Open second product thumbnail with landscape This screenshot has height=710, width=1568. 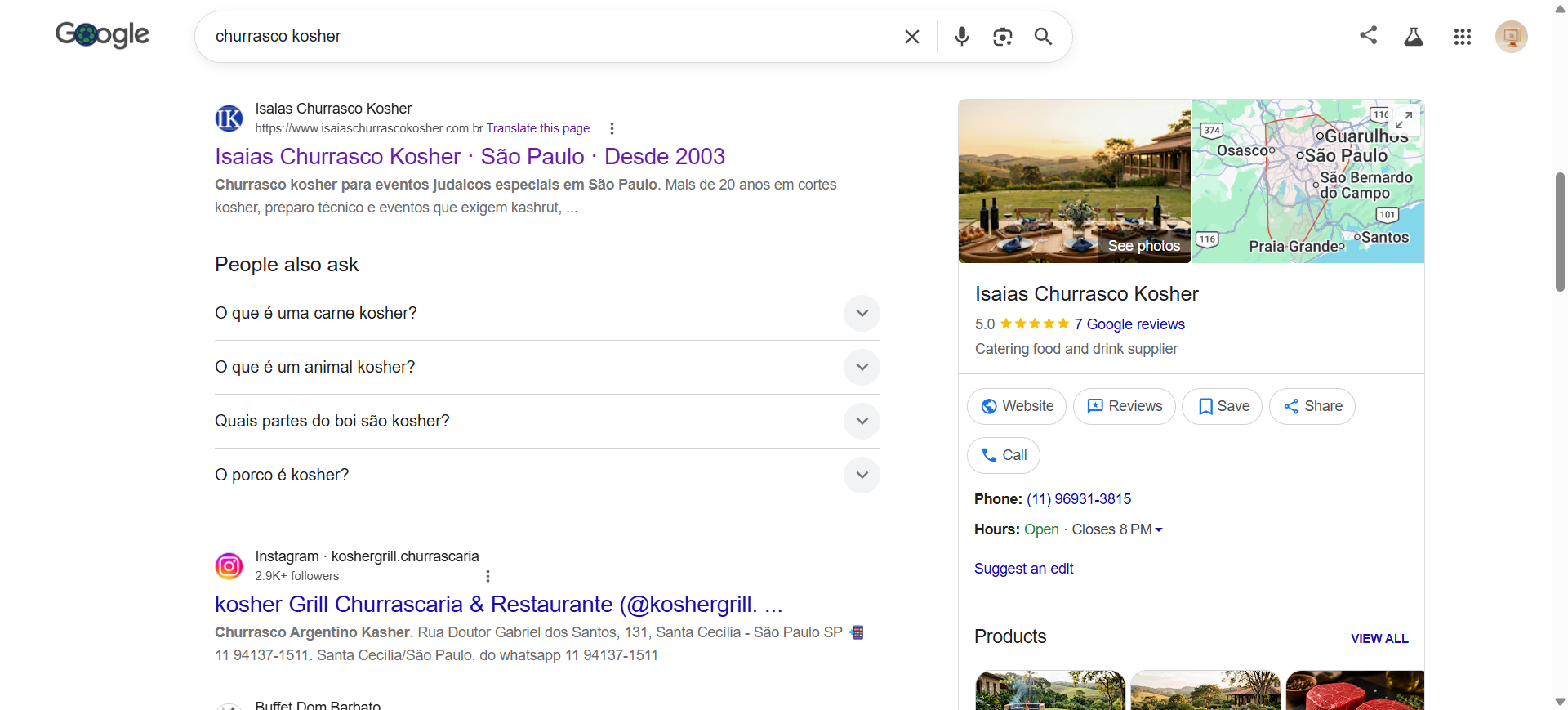[x=1205, y=690]
